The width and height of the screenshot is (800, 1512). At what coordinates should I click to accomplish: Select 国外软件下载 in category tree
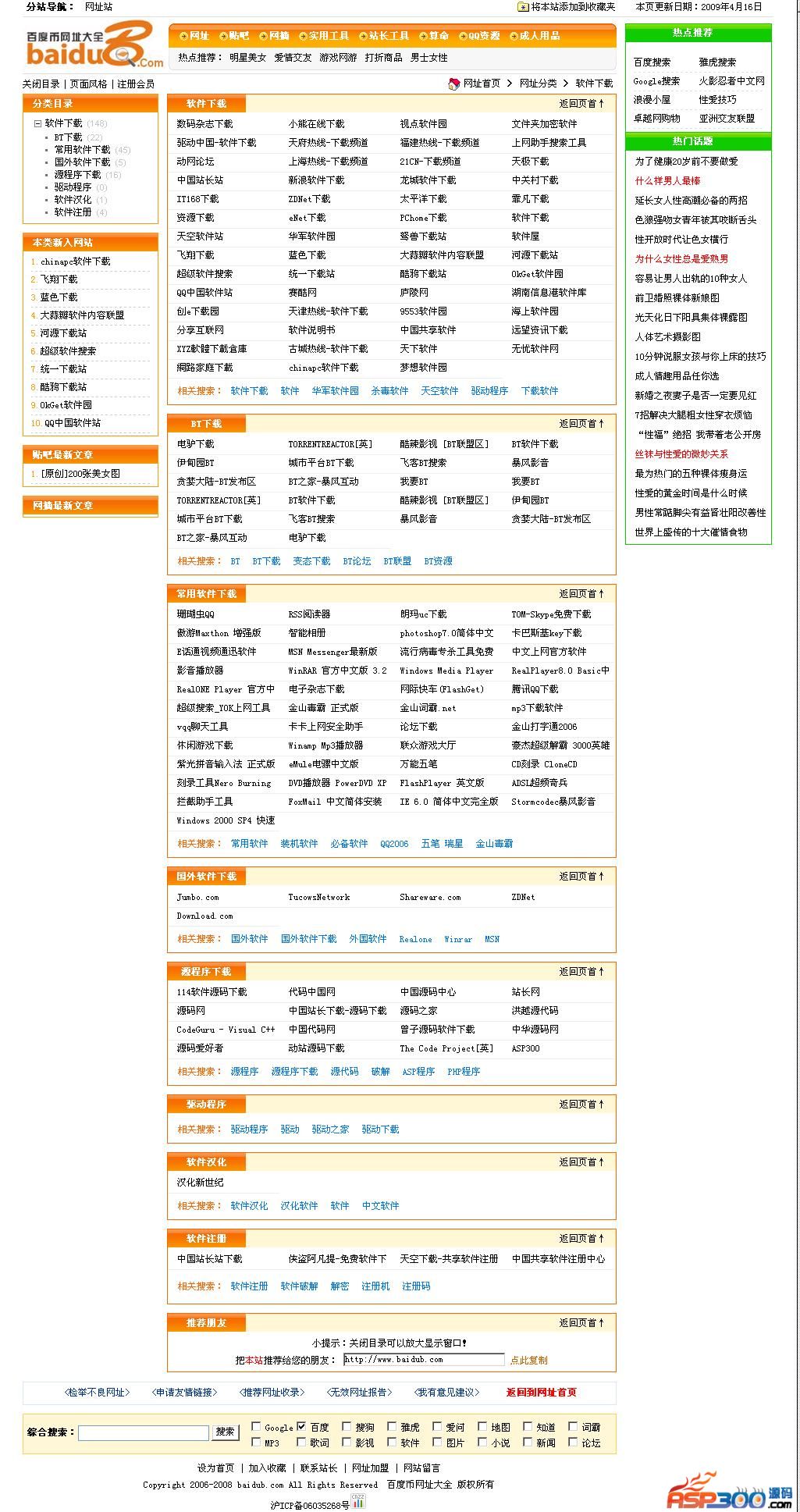click(x=82, y=162)
